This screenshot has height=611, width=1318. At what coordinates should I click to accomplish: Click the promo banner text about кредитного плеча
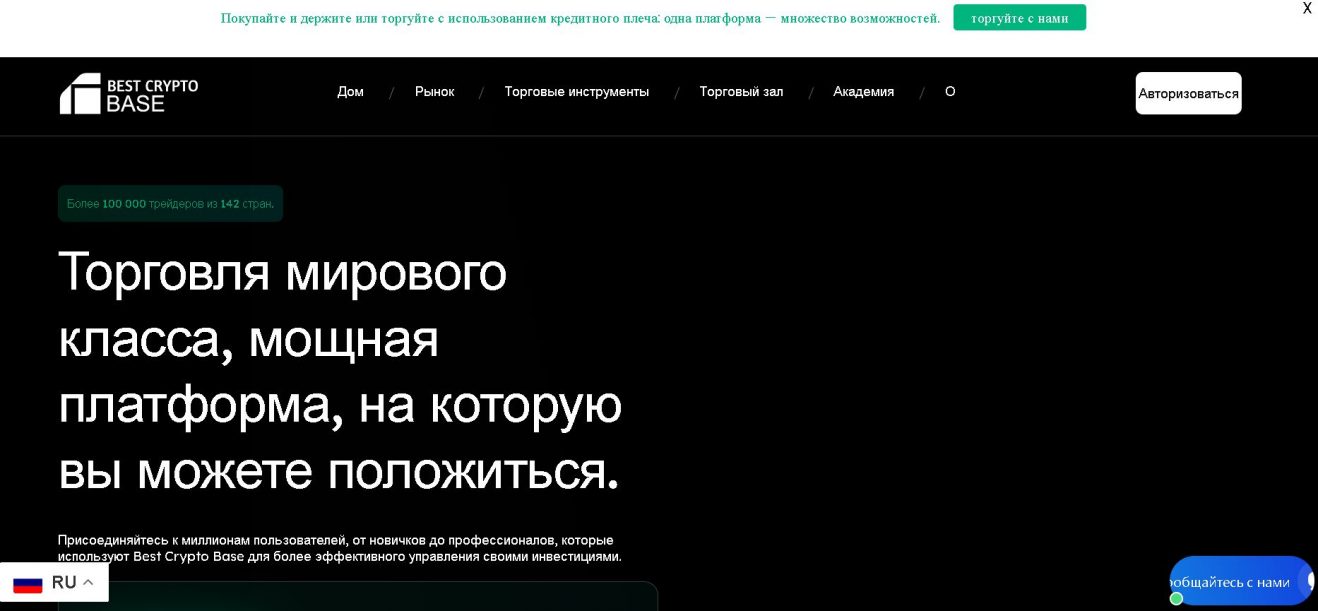point(580,18)
